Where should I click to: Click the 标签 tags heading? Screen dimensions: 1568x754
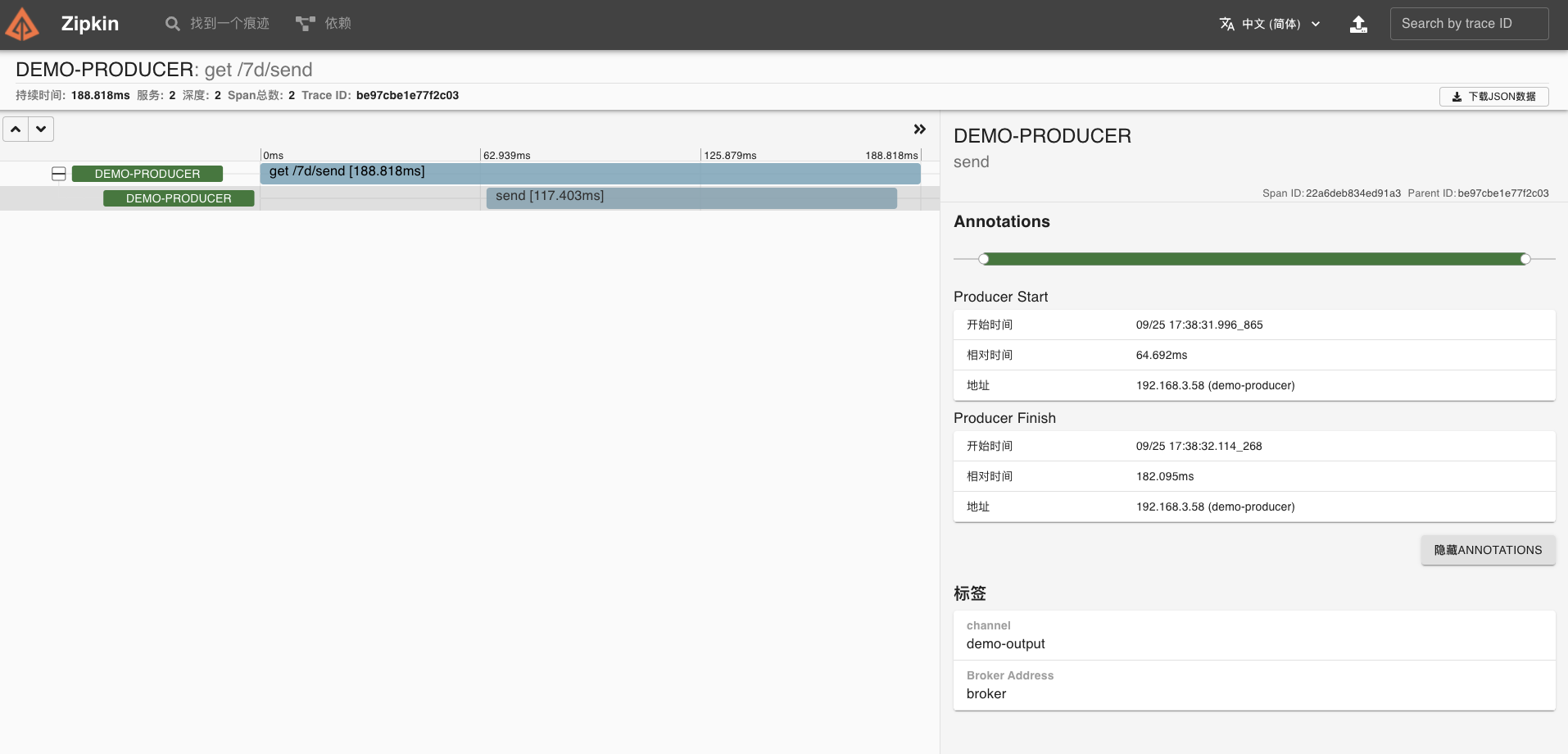970,593
